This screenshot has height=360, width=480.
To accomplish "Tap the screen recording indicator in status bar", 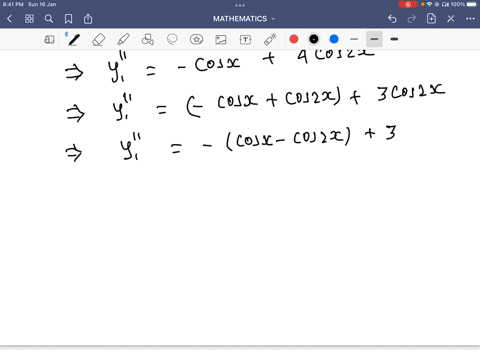I will 408,4.
